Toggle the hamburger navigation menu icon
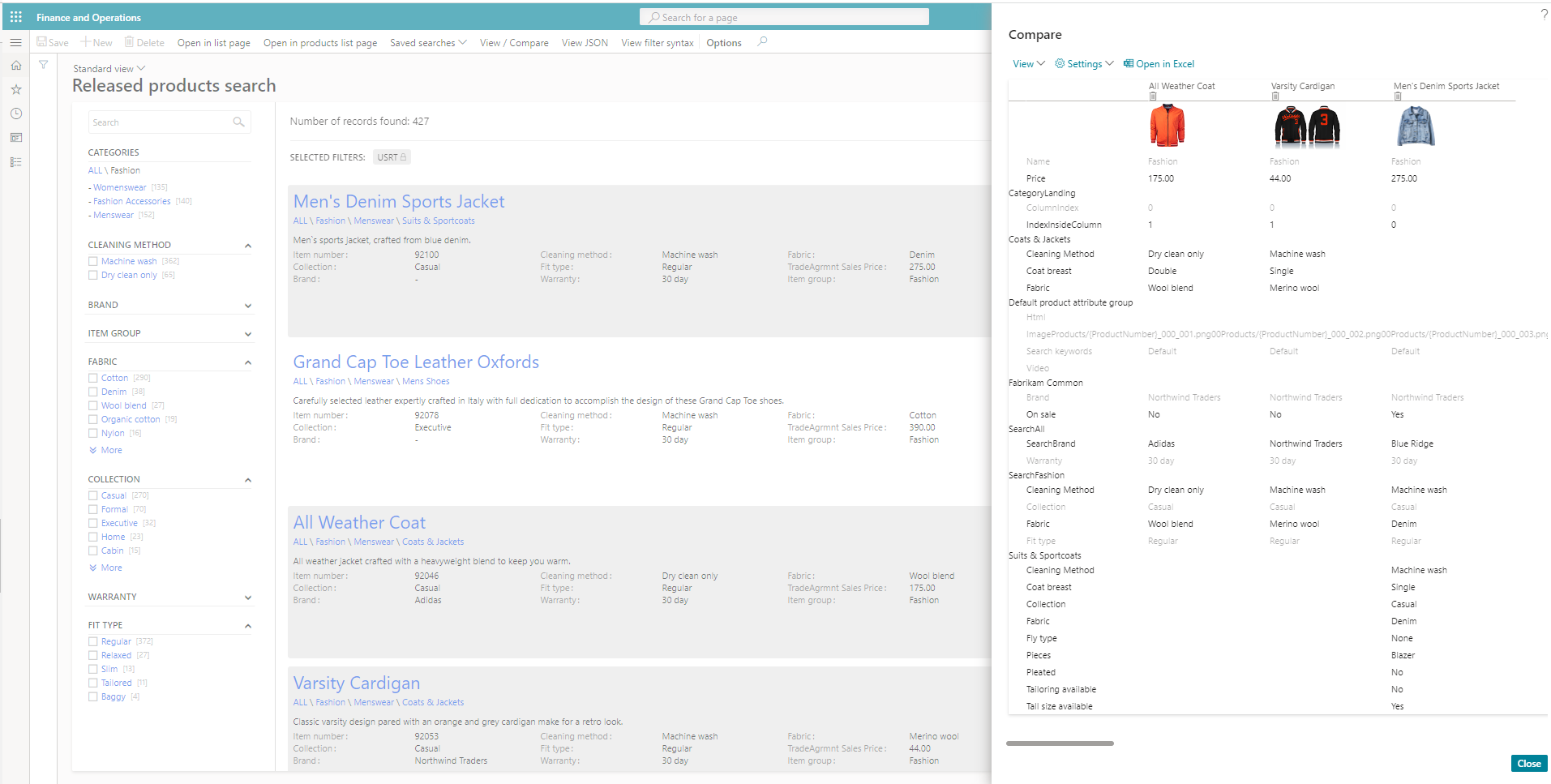 [x=15, y=42]
